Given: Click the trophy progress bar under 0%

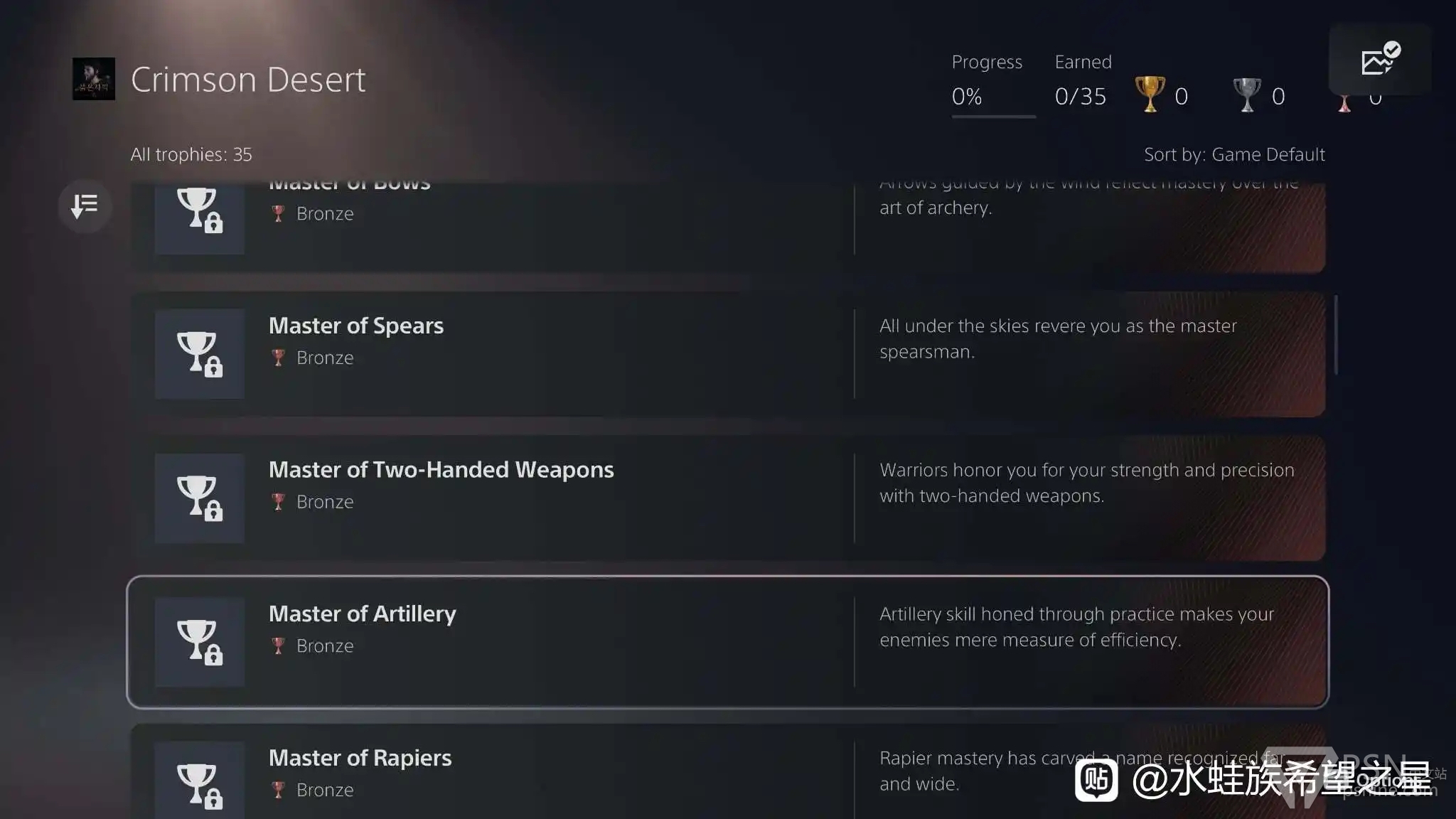Looking at the screenshot, I should (x=993, y=117).
